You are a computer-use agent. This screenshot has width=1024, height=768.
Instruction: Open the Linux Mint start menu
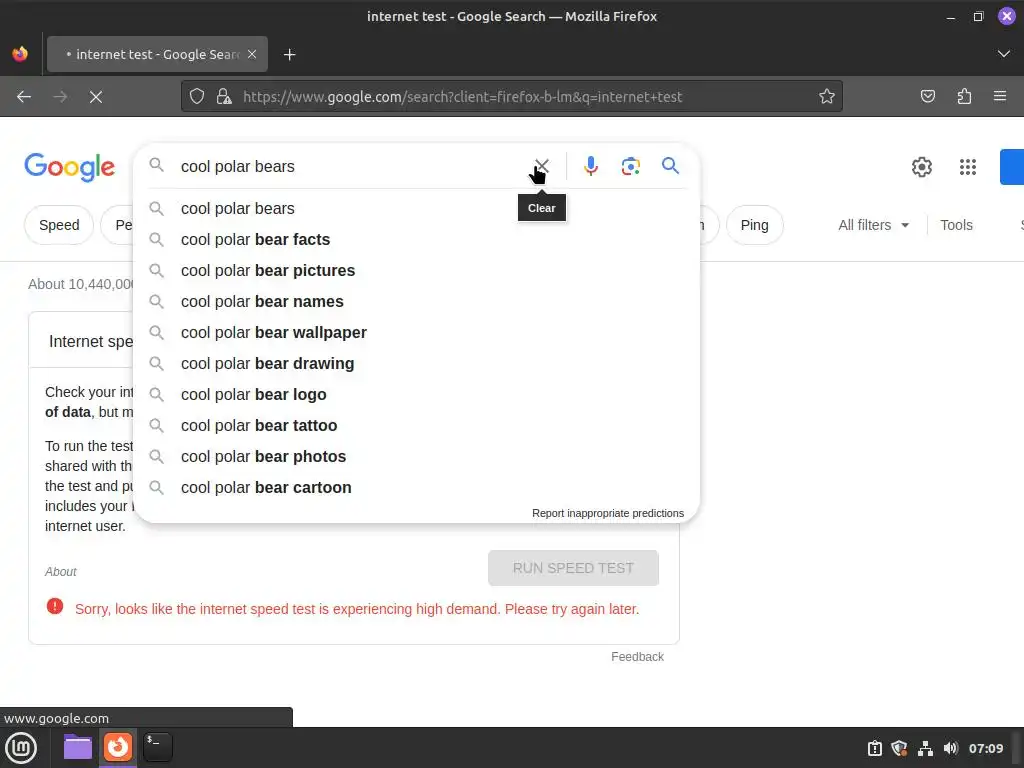coord(21,747)
